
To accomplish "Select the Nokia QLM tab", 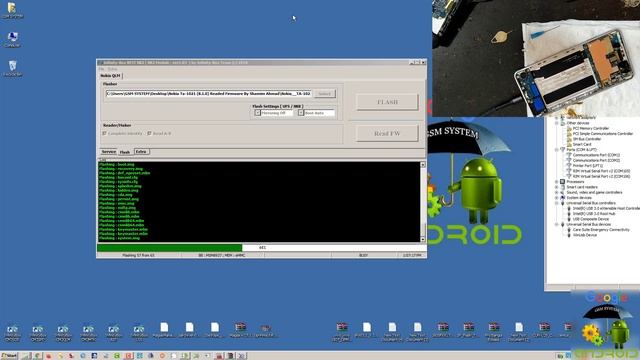I will [x=110, y=76].
